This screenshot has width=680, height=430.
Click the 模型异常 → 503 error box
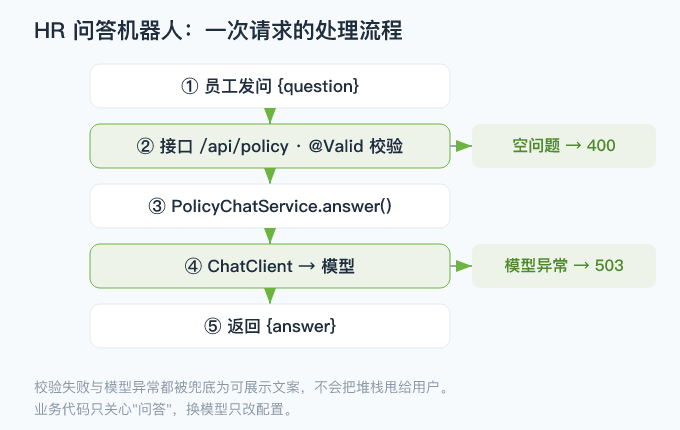pyautogui.click(x=564, y=266)
